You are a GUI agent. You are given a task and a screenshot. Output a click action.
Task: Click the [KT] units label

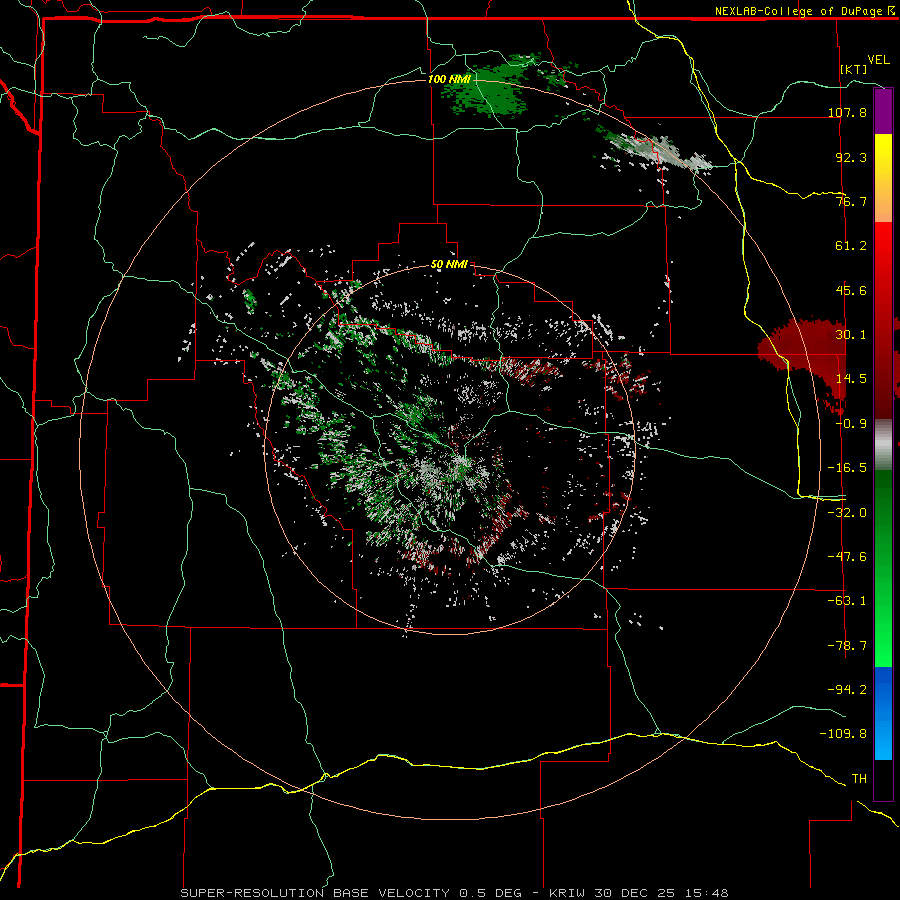(x=854, y=69)
